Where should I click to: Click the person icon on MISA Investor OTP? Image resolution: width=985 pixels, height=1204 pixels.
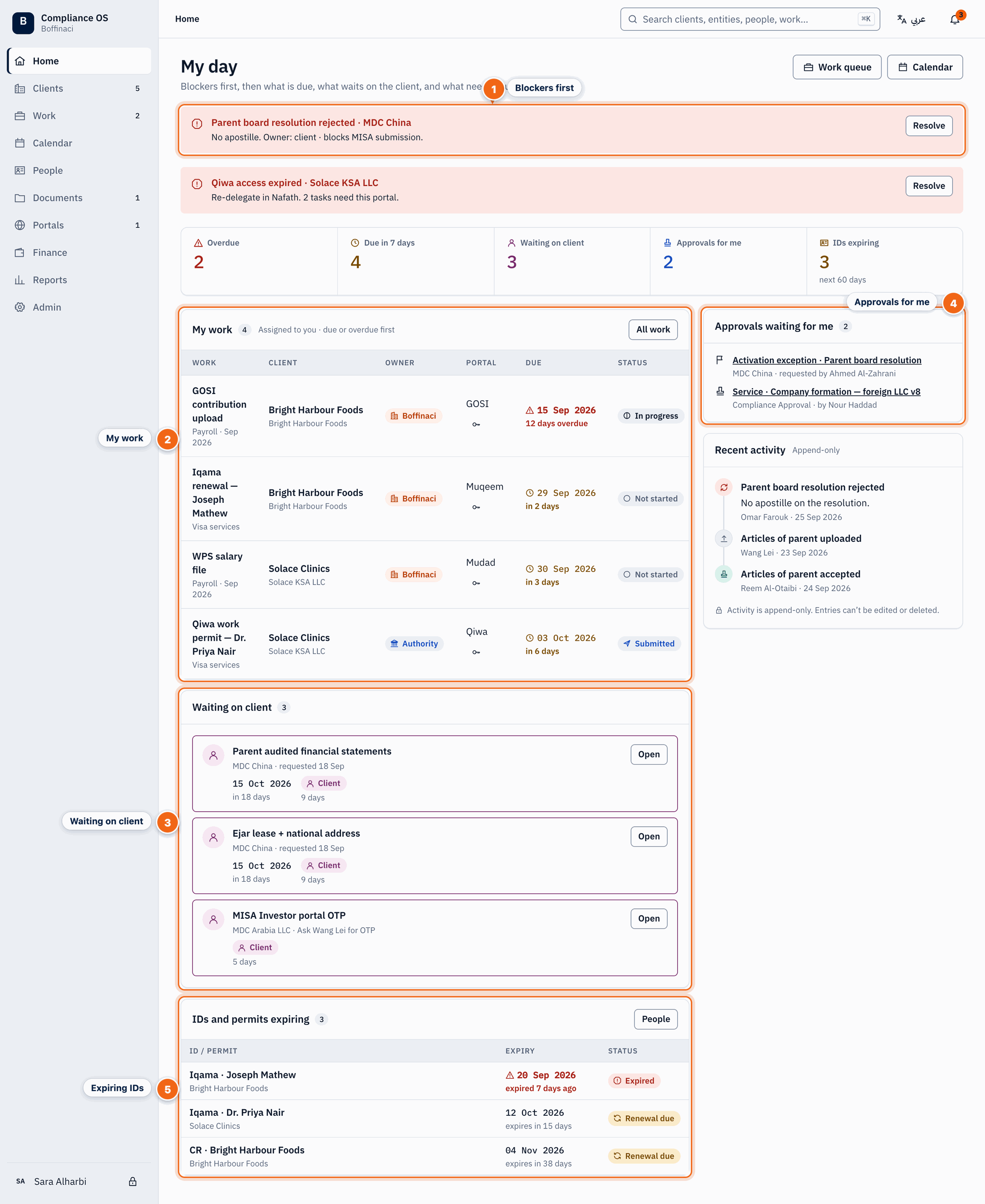pyautogui.click(x=213, y=920)
